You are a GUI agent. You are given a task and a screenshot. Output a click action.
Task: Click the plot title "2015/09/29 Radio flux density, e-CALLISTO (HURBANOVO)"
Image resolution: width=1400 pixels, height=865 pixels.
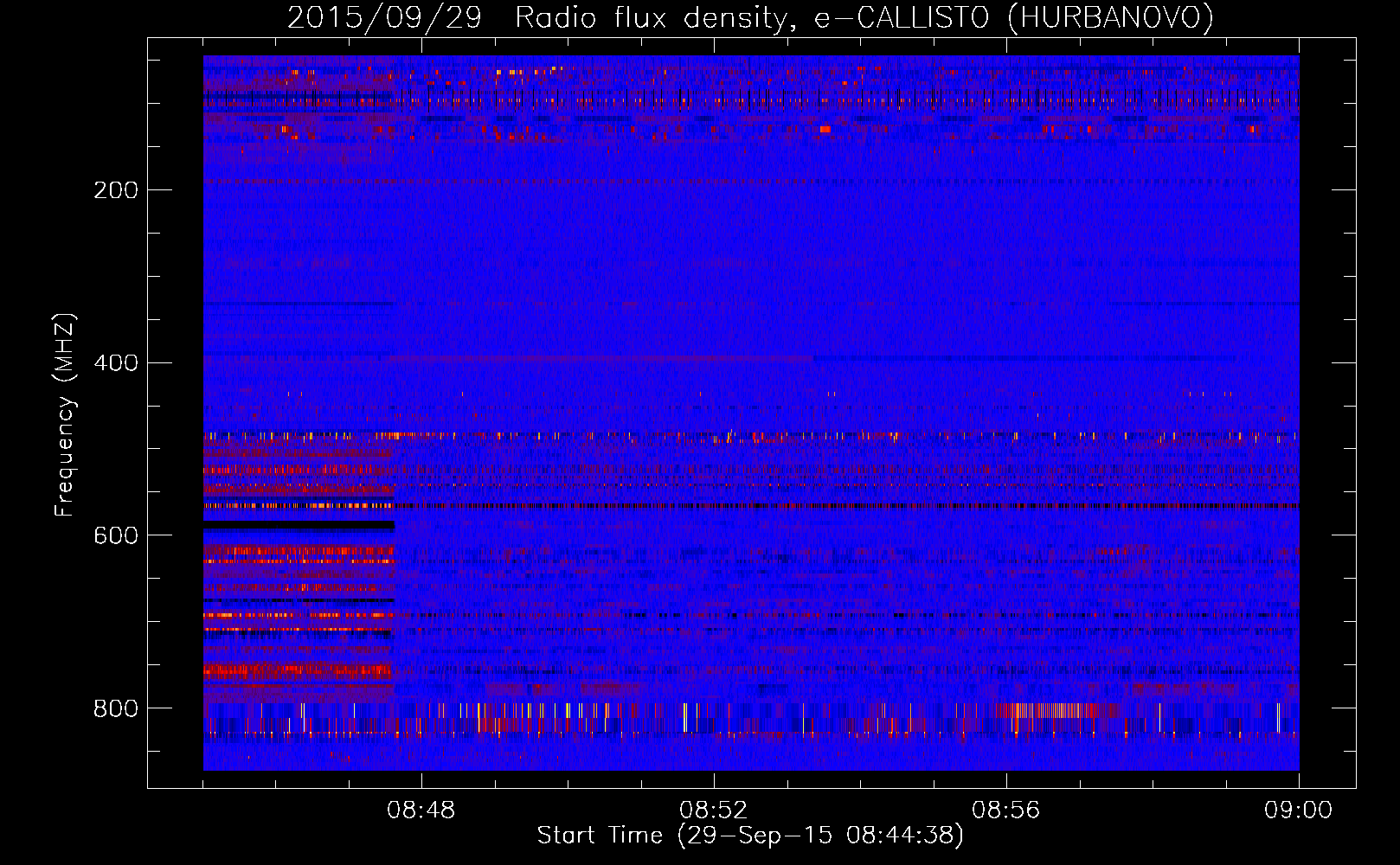[x=750, y=18]
